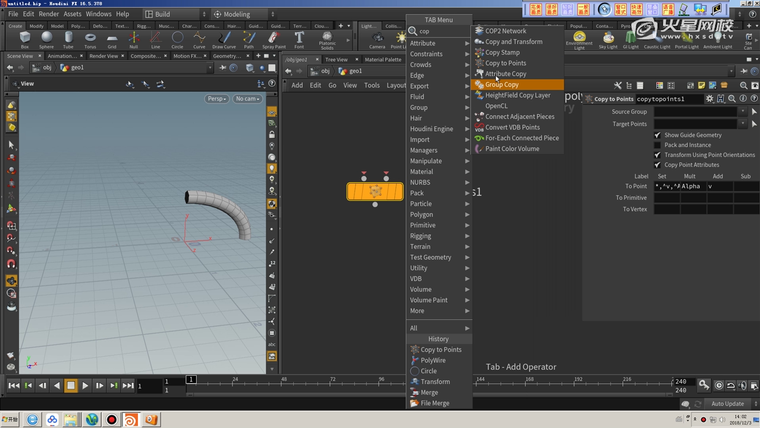
Task: Toggle Copy Point Attributes checkbox
Action: (x=657, y=165)
